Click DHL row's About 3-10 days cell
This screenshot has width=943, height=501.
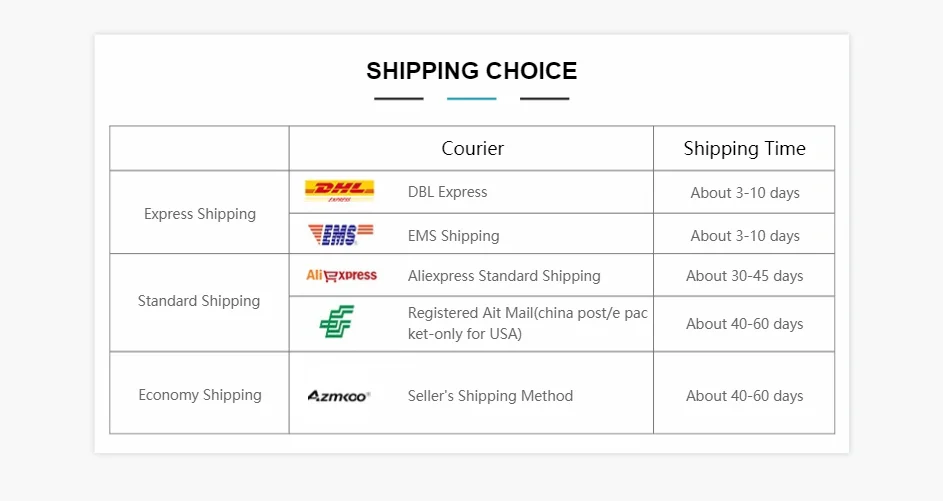point(745,193)
